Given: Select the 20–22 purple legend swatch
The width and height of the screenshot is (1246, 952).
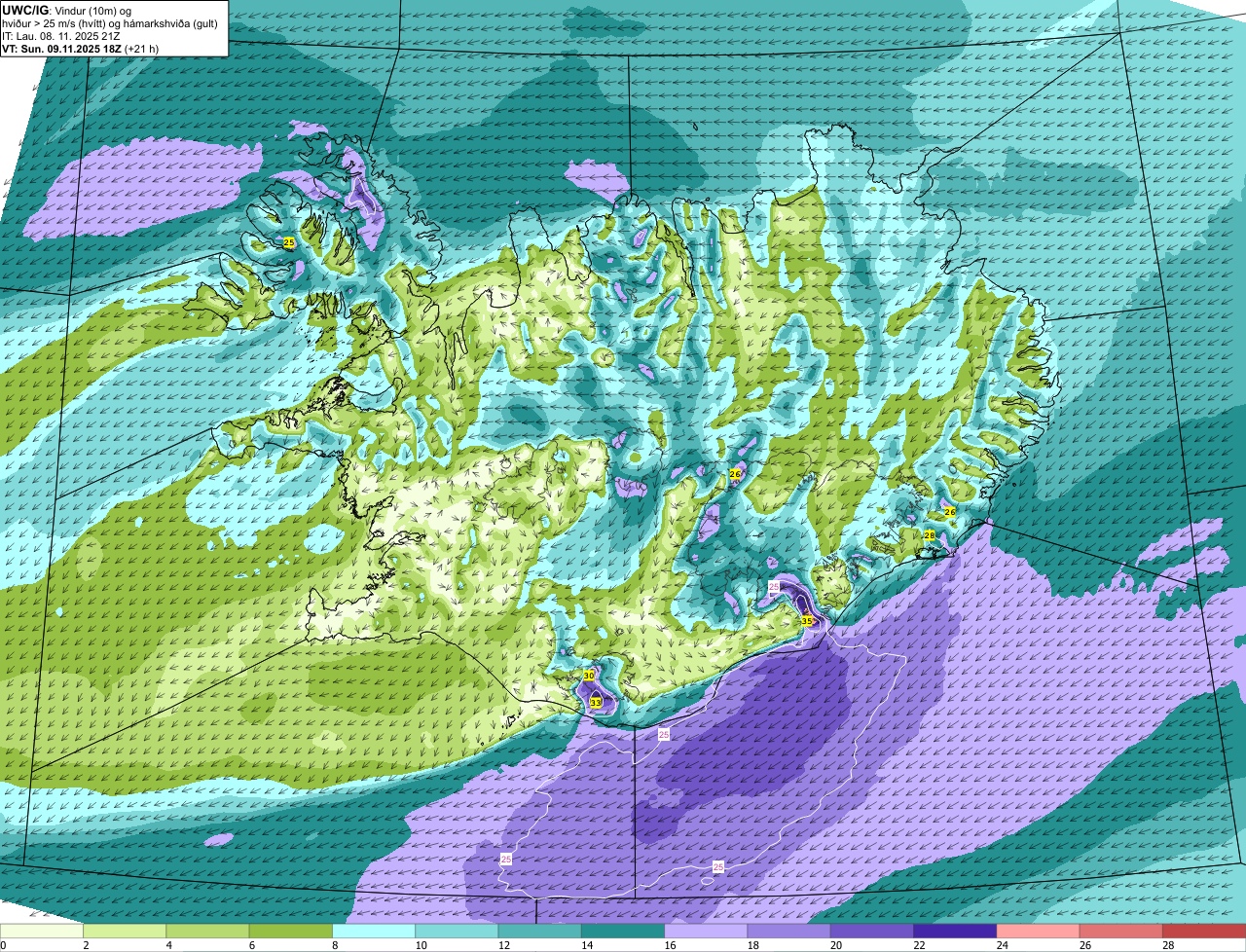Looking at the screenshot, I should [872, 932].
